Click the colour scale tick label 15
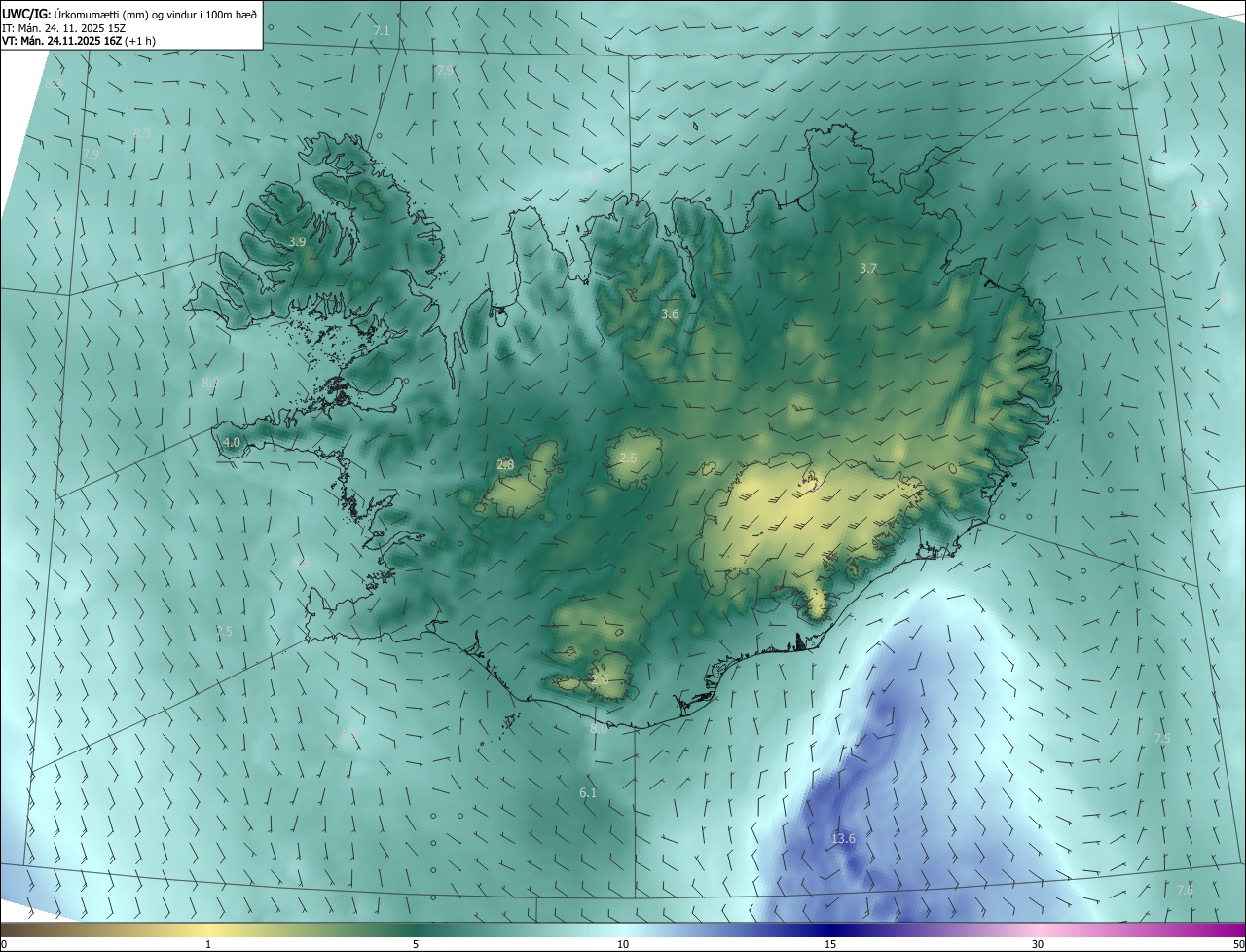Image resolution: width=1246 pixels, height=952 pixels. click(830, 944)
